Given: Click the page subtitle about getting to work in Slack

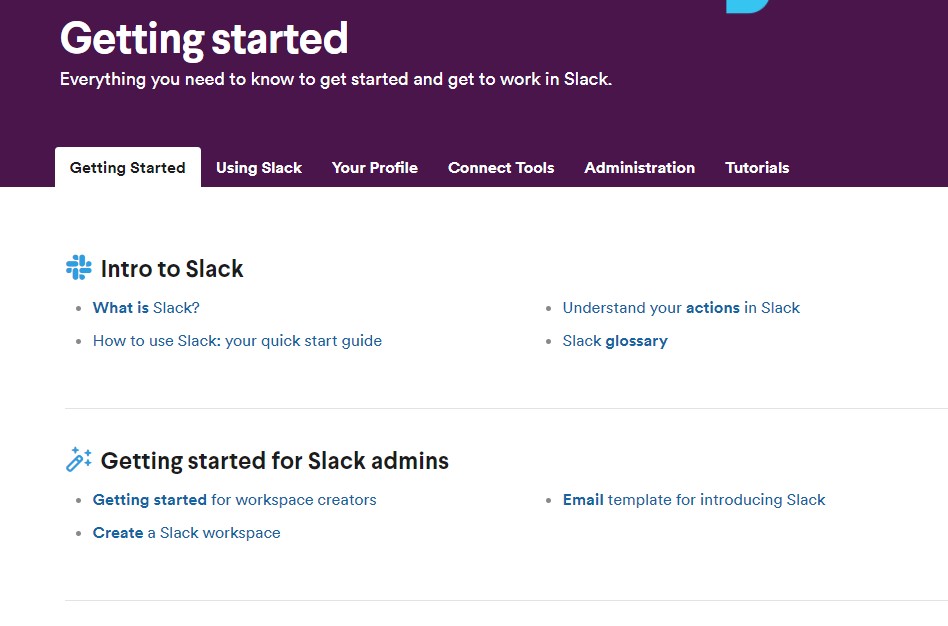Looking at the screenshot, I should pos(336,79).
